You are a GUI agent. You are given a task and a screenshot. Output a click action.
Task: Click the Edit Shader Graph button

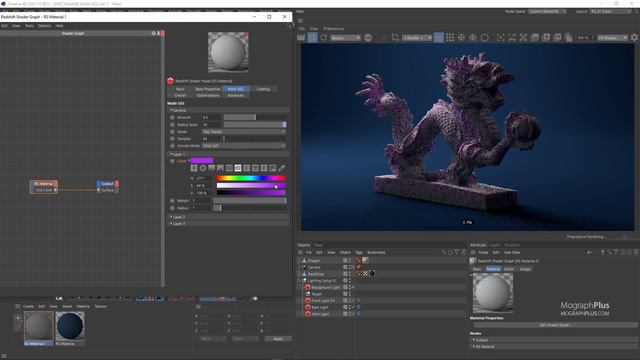coord(555,325)
